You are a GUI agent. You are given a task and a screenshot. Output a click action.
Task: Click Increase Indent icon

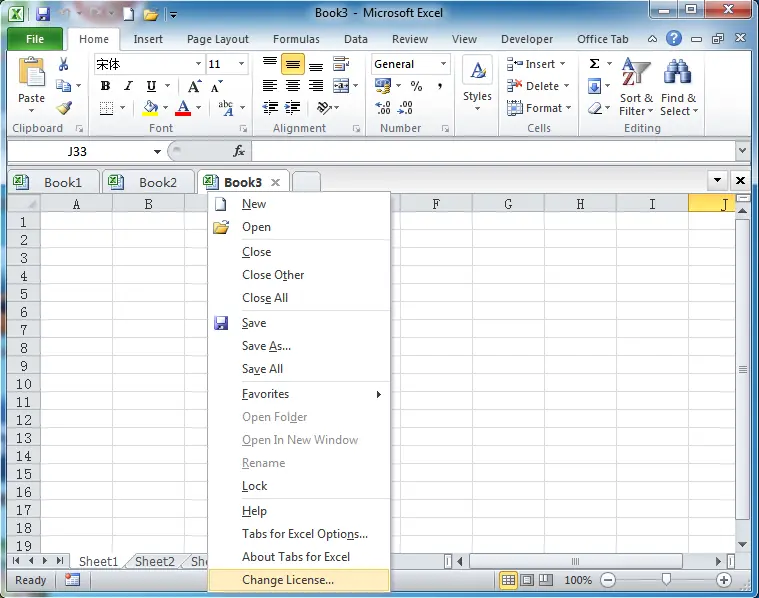coord(292,107)
